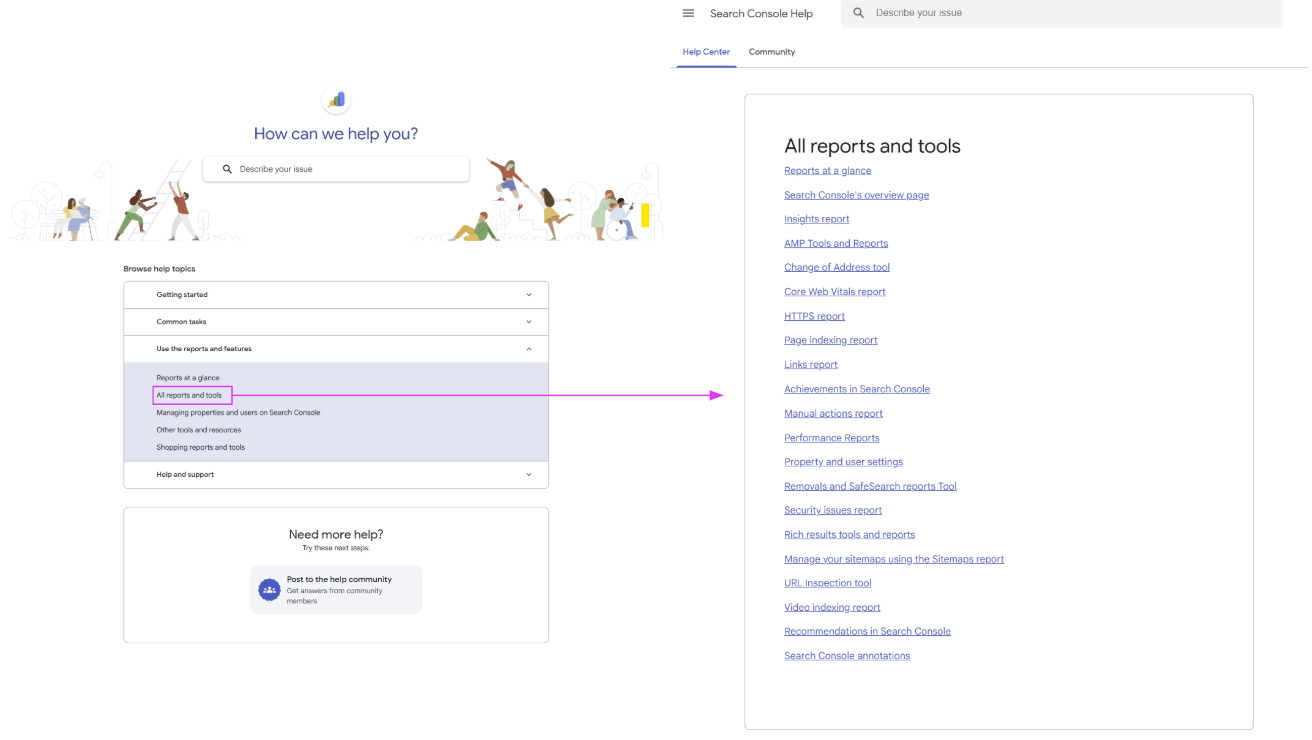Open Post to the help community
The image size is (1312, 740).
pyautogui.click(x=336, y=590)
